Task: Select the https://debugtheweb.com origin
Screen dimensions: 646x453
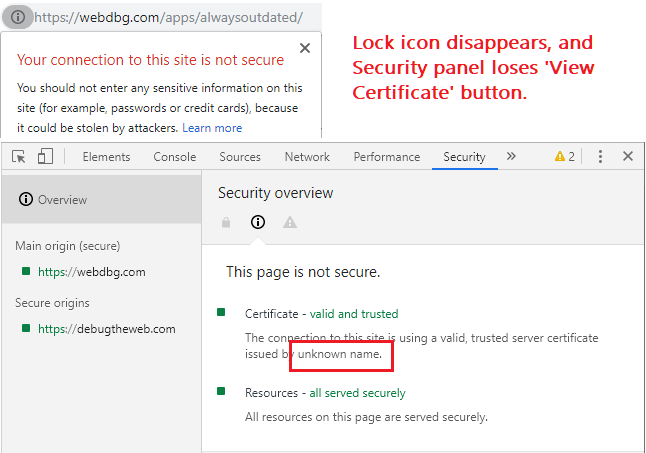Action: (106, 329)
